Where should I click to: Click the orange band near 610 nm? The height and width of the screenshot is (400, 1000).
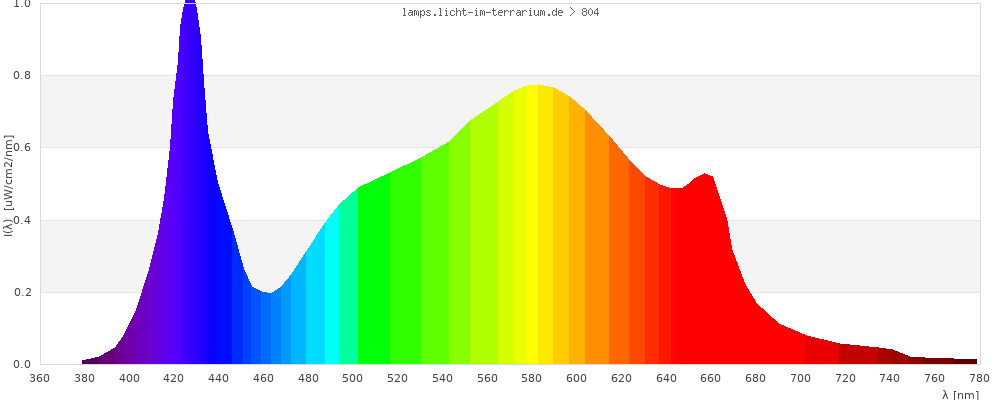click(598, 260)
